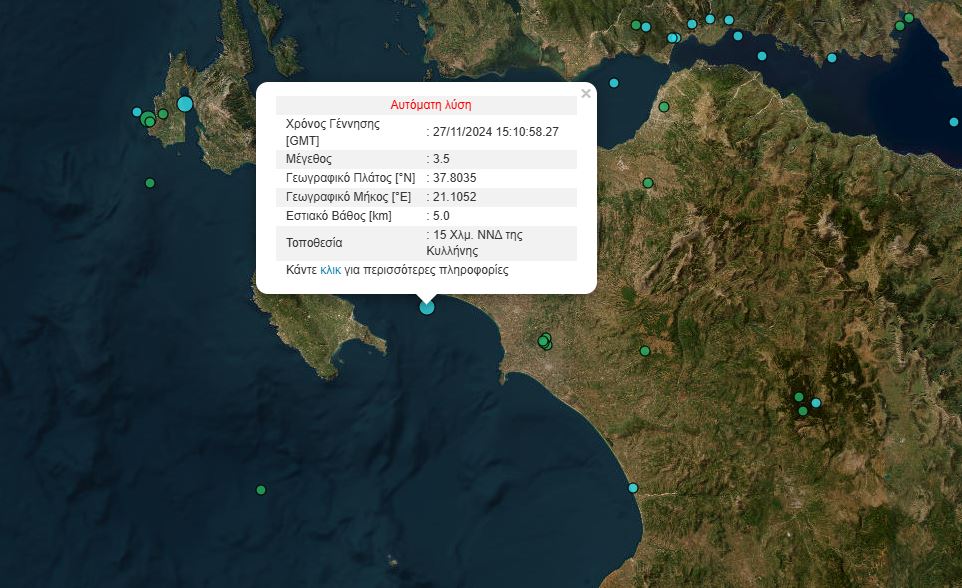Image resolution: width=962 pixels, height=588 pixels.
Task: Select the green marker beside the popup's top-right corner
Action: pyautogui.click(x=663, y=107)
